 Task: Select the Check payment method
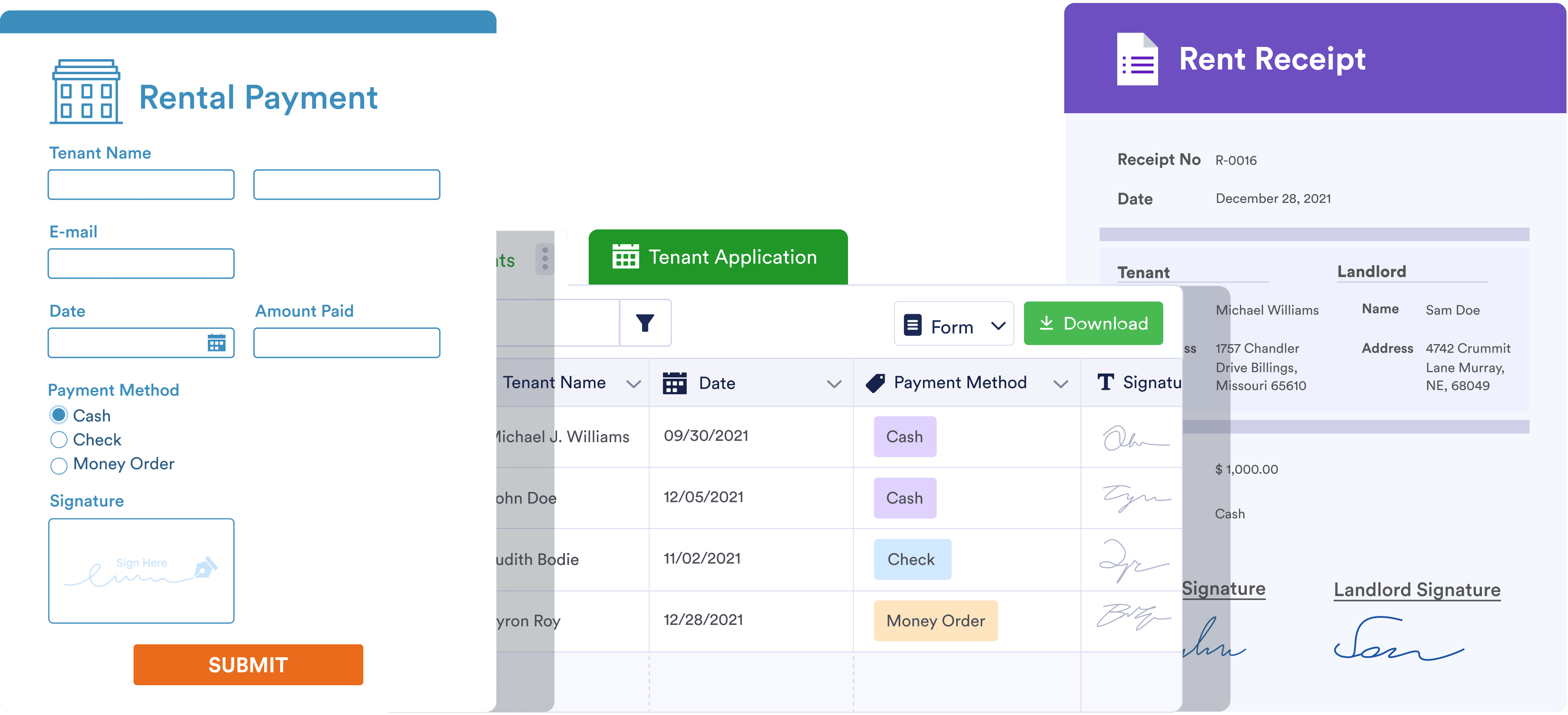click(x=59, y=439)
